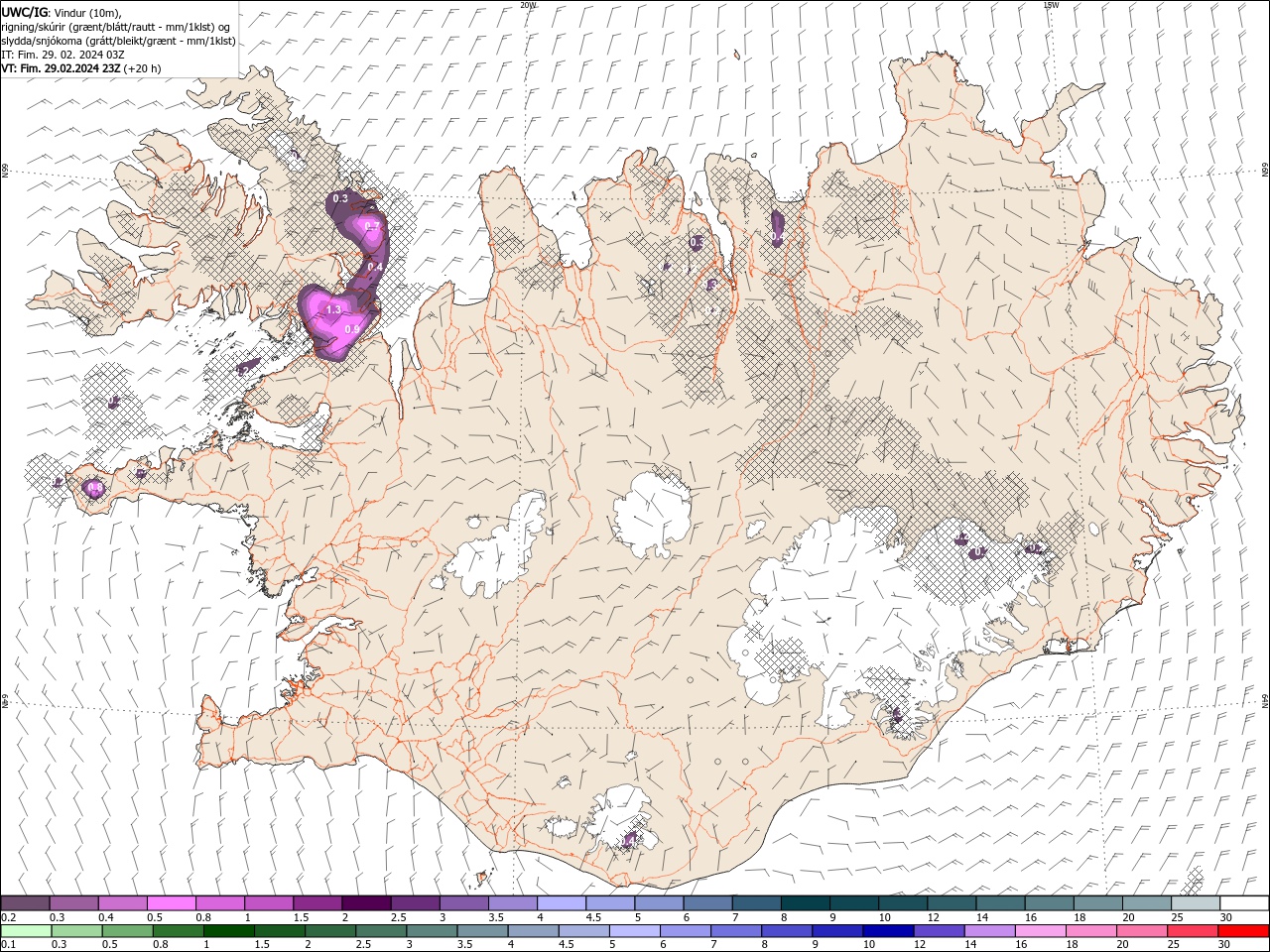Pick the dark purple snow swatch from 2 to 2.5
This screenshot has height=952, width=1270.
click(365, 903)
